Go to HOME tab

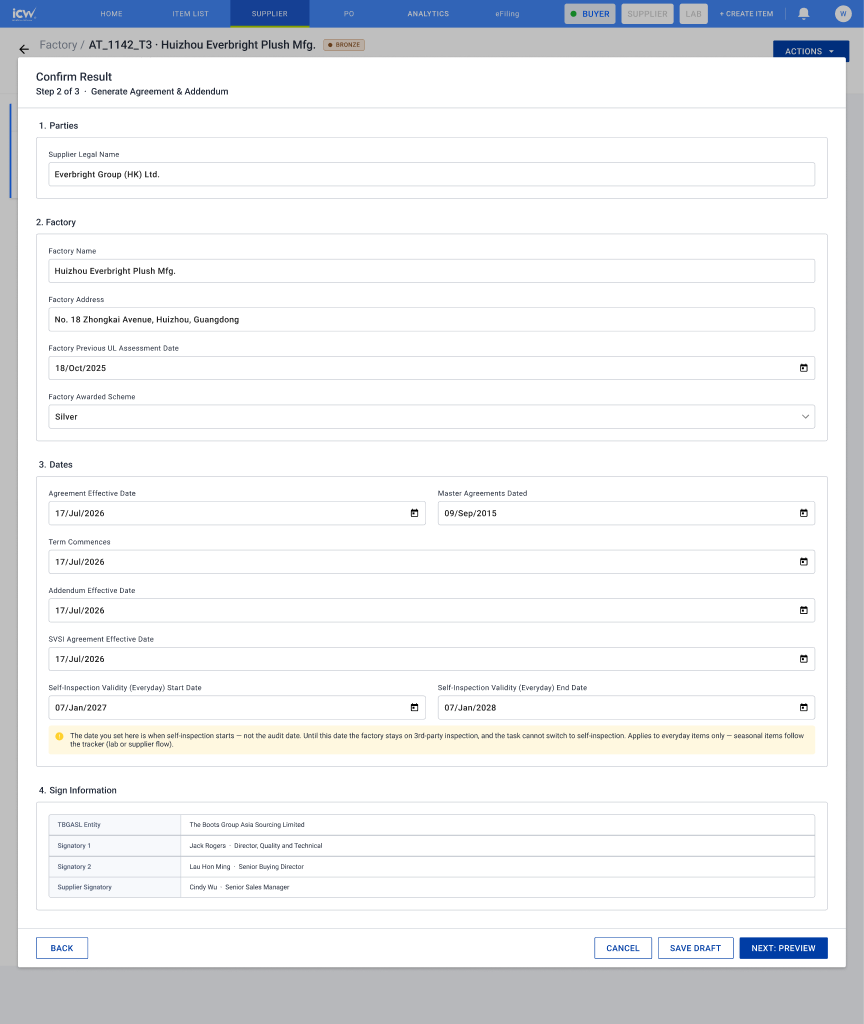111,14
